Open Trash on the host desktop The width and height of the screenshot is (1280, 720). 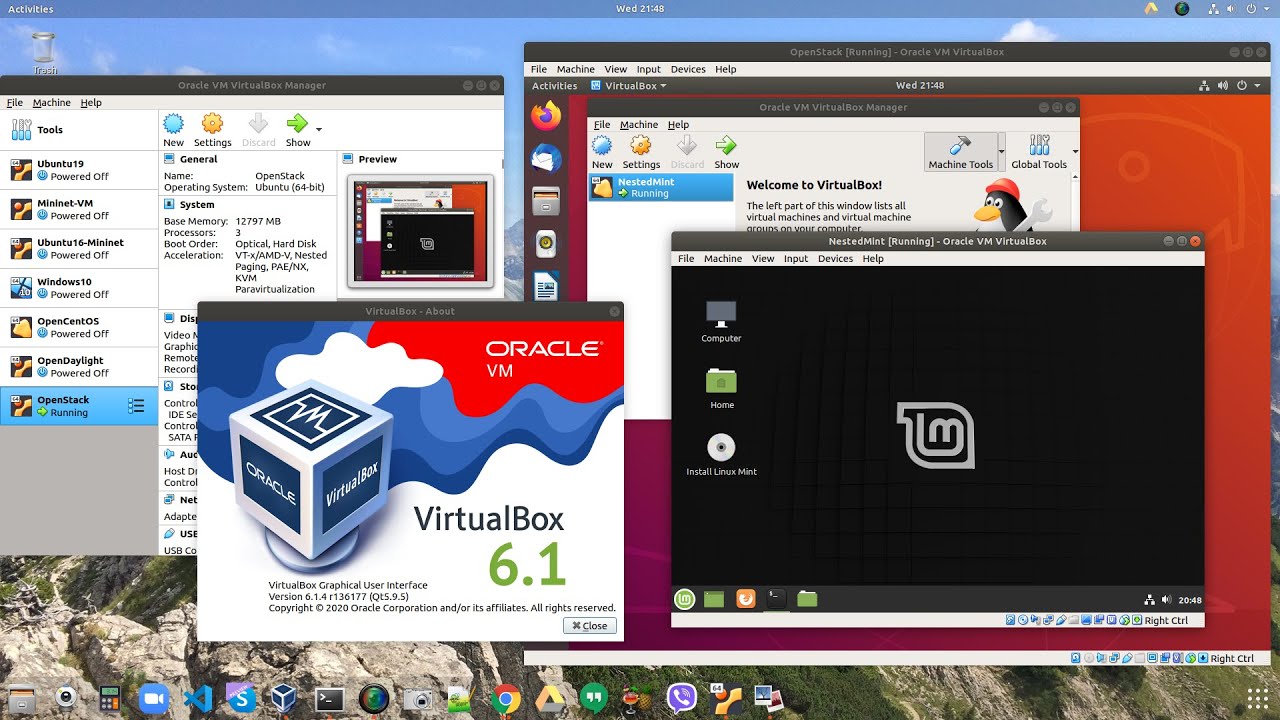[x=44, y=53]
